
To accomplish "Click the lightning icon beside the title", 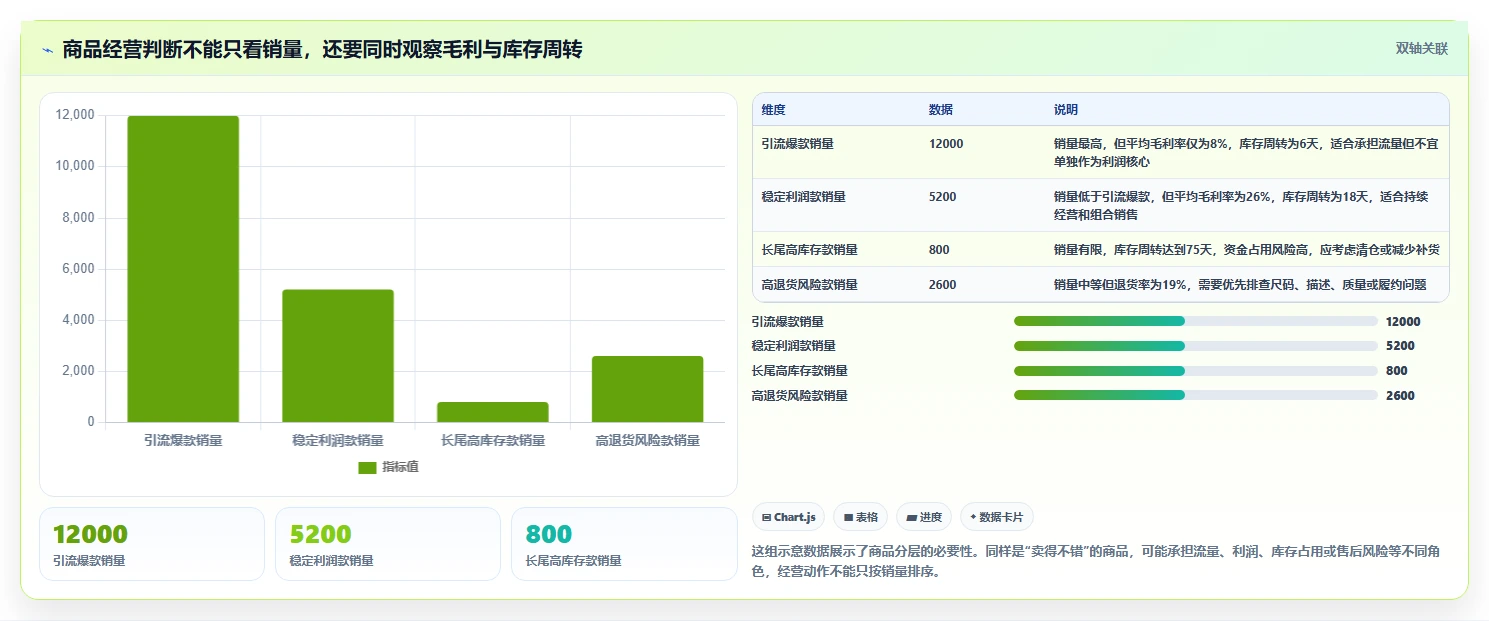I will click(47, 50).
